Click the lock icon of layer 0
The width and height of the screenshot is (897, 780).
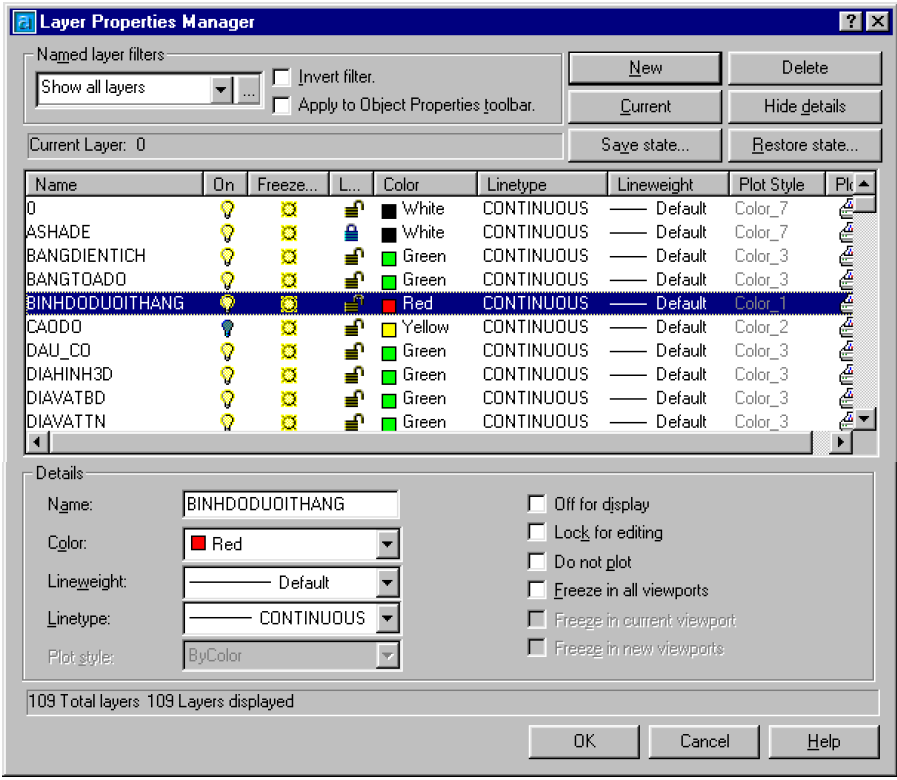tap(354, 209)
